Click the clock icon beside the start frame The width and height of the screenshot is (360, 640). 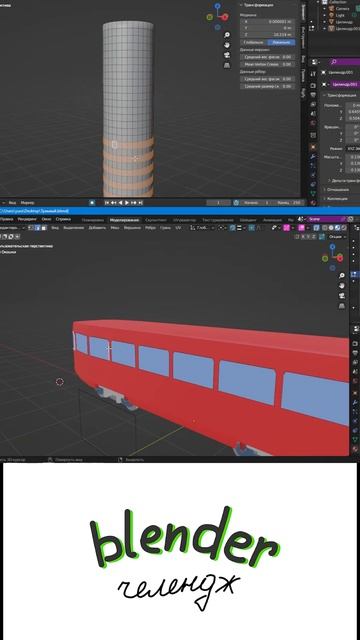[236, 202]
